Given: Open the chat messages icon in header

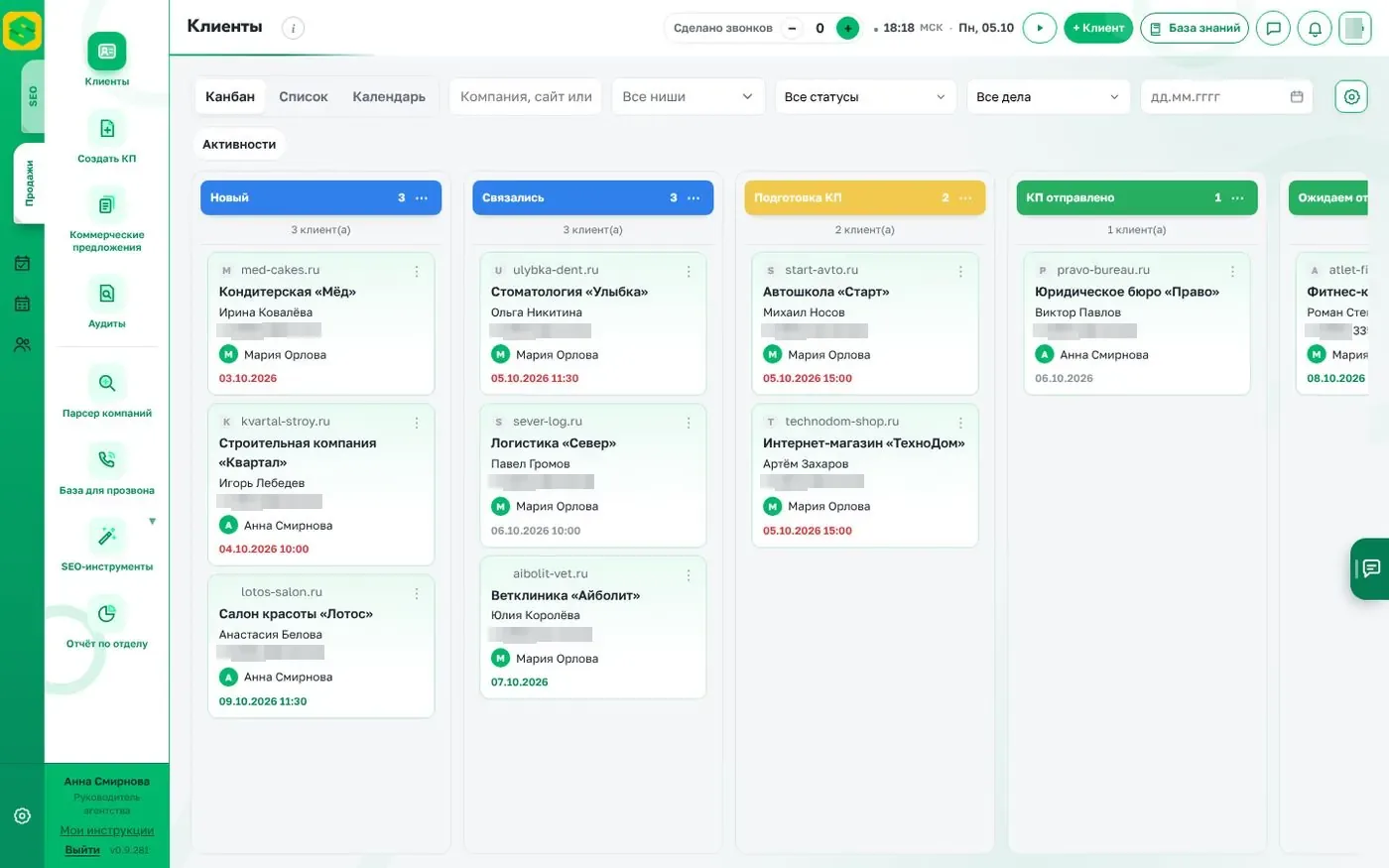Looking at the screenshot, I should pos(1274,28).
